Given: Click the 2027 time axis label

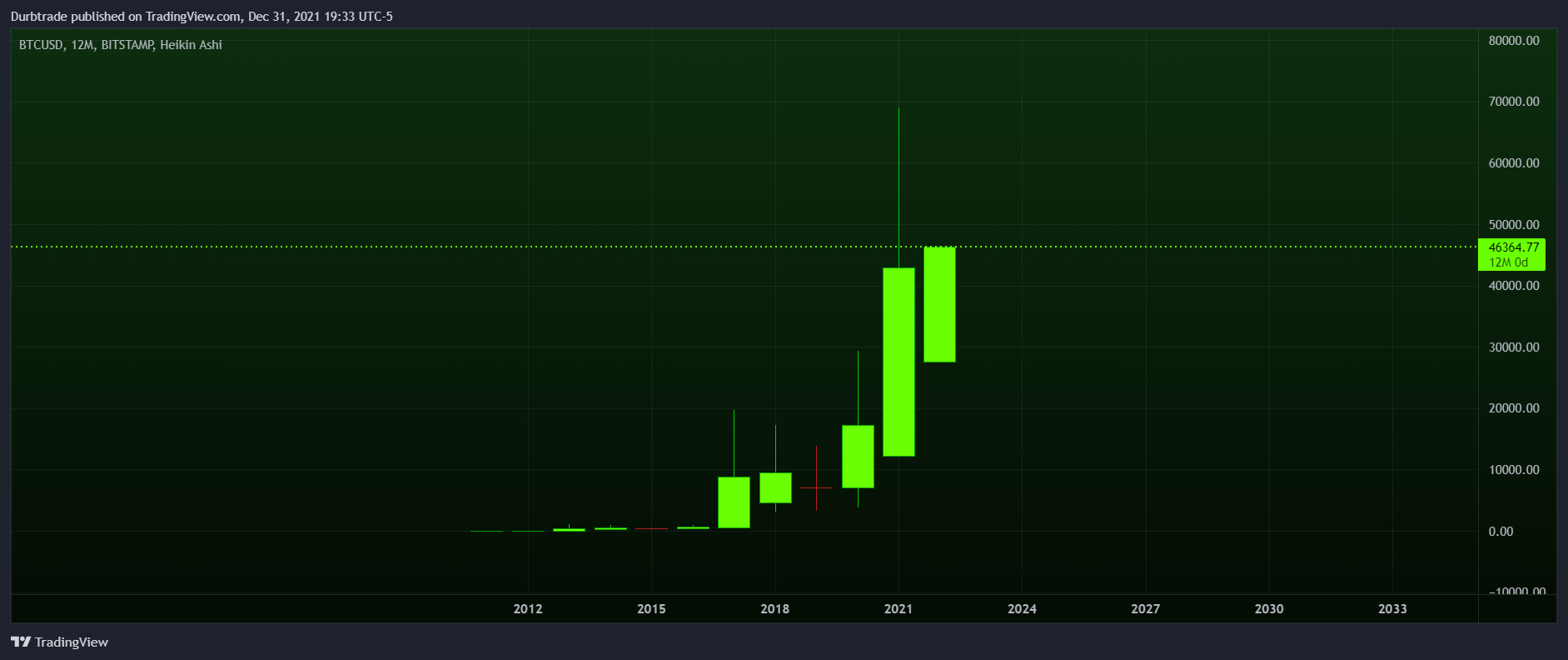Looking at the screenshot, I should tap(1146, 609).
